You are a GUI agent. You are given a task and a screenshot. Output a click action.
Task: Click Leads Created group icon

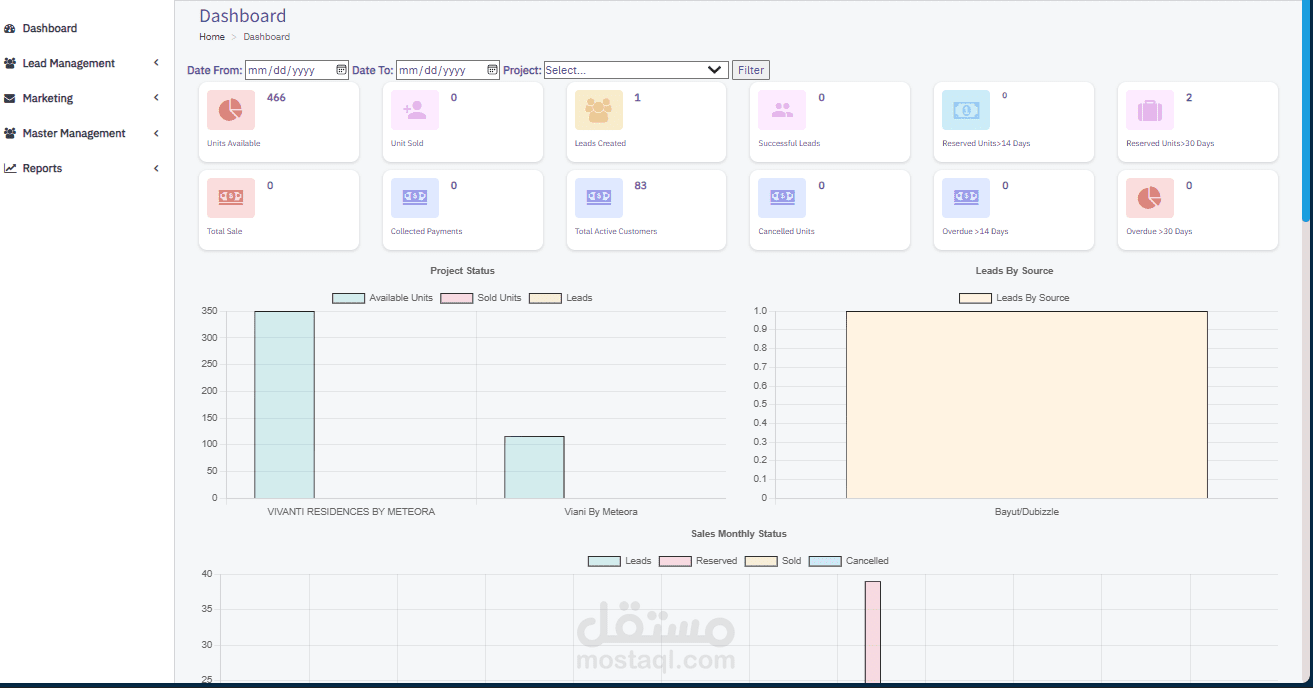pyautogui.click(x=599, y=110)
